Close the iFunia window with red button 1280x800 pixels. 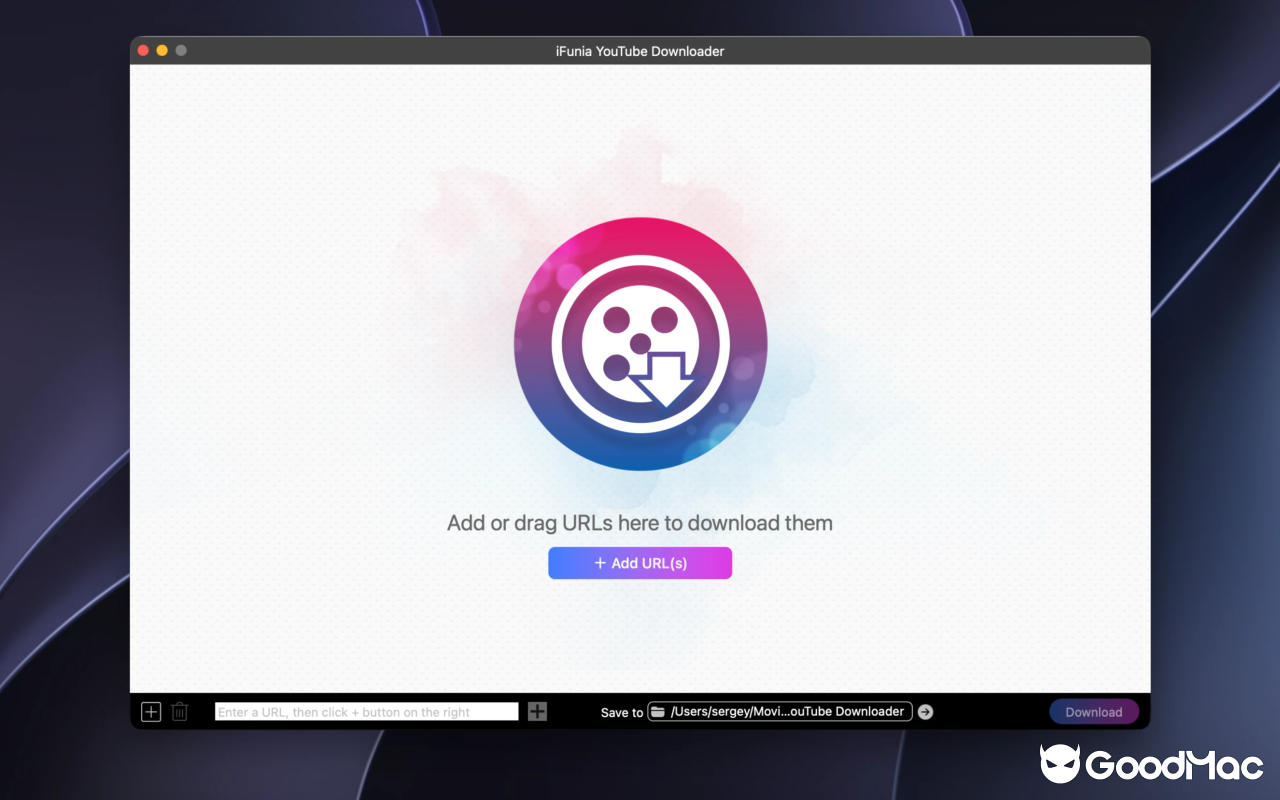pyautogui.click(x=143, y=51)
